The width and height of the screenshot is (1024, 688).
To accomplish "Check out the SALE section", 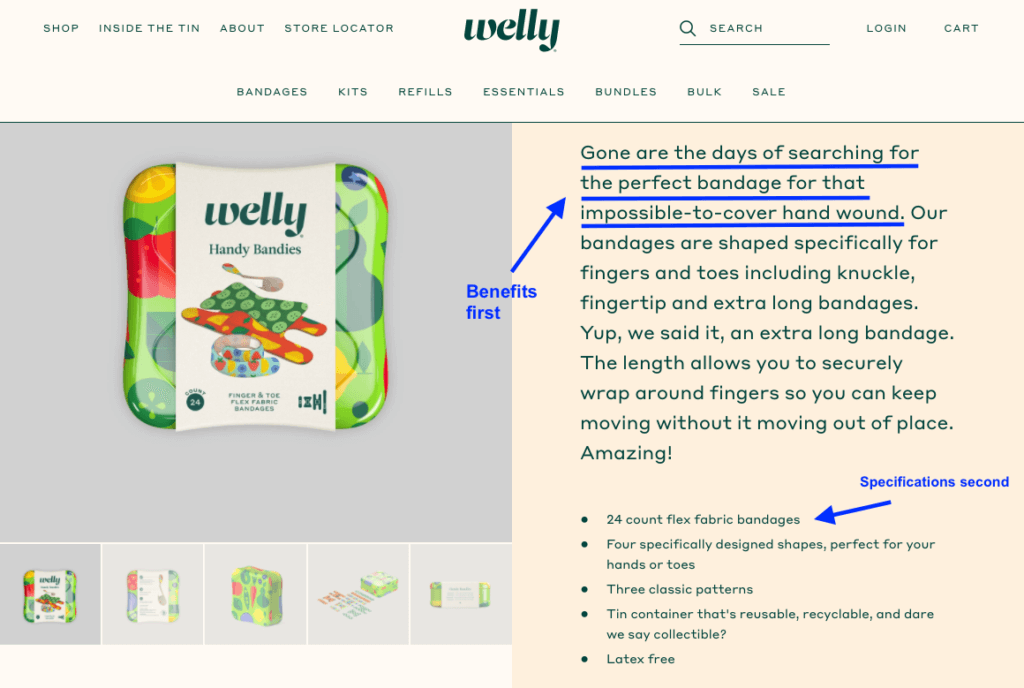I will [x=769, y=91].
